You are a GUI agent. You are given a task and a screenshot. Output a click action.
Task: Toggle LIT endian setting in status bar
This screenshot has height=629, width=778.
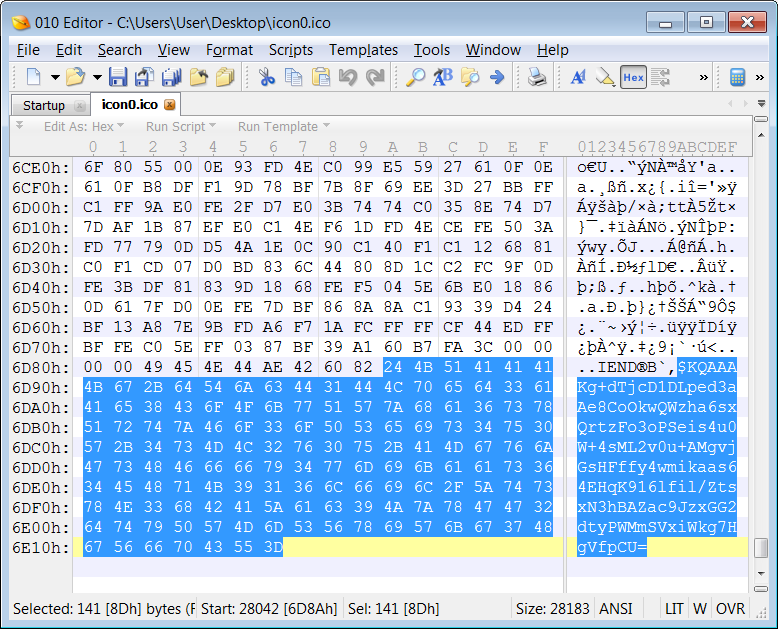point(675,608)
